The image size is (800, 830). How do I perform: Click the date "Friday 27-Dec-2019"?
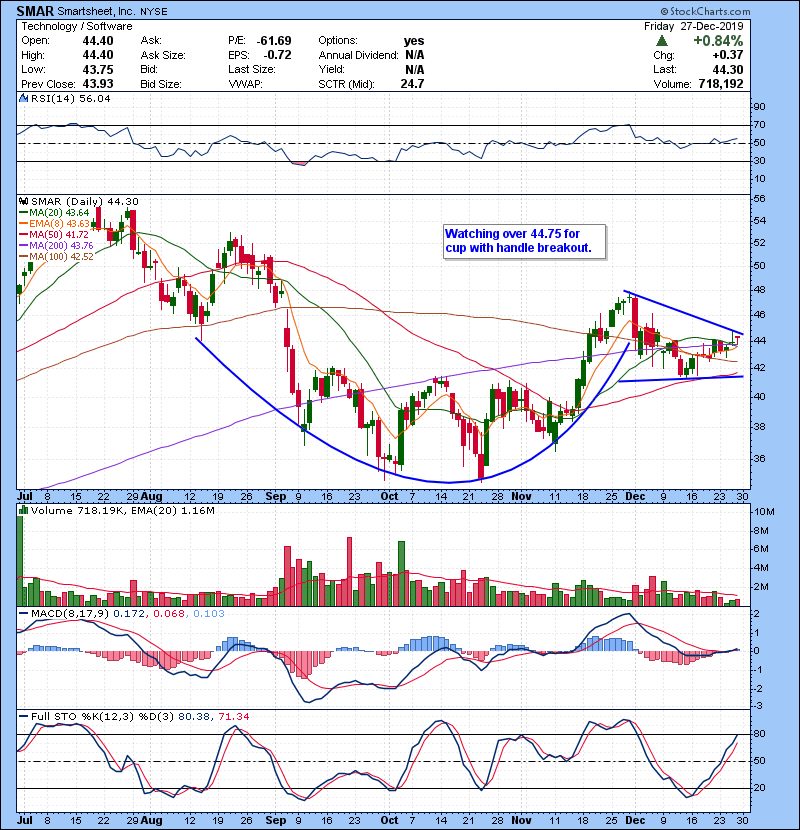(x=694, y=26)
